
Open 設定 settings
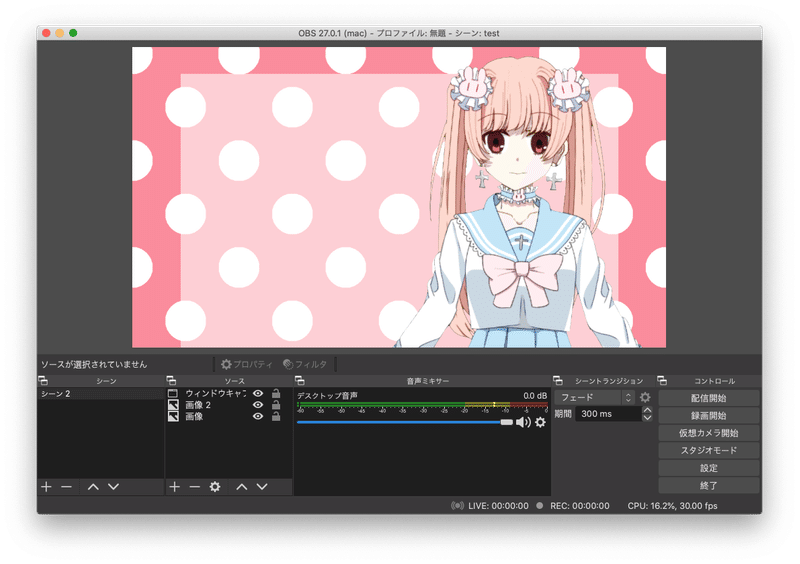point(709,468)
